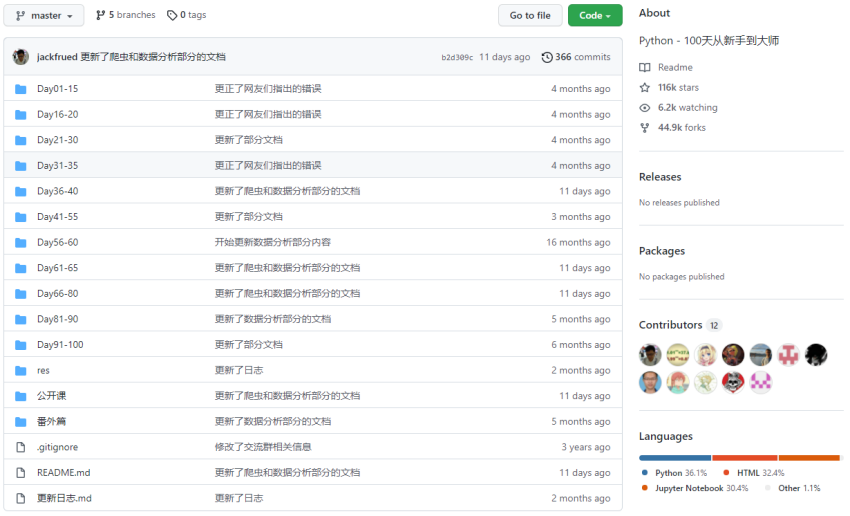Click the Day01-15 folder icon
Viewport: 850px width, 516px height.
(x=21, y=89)
